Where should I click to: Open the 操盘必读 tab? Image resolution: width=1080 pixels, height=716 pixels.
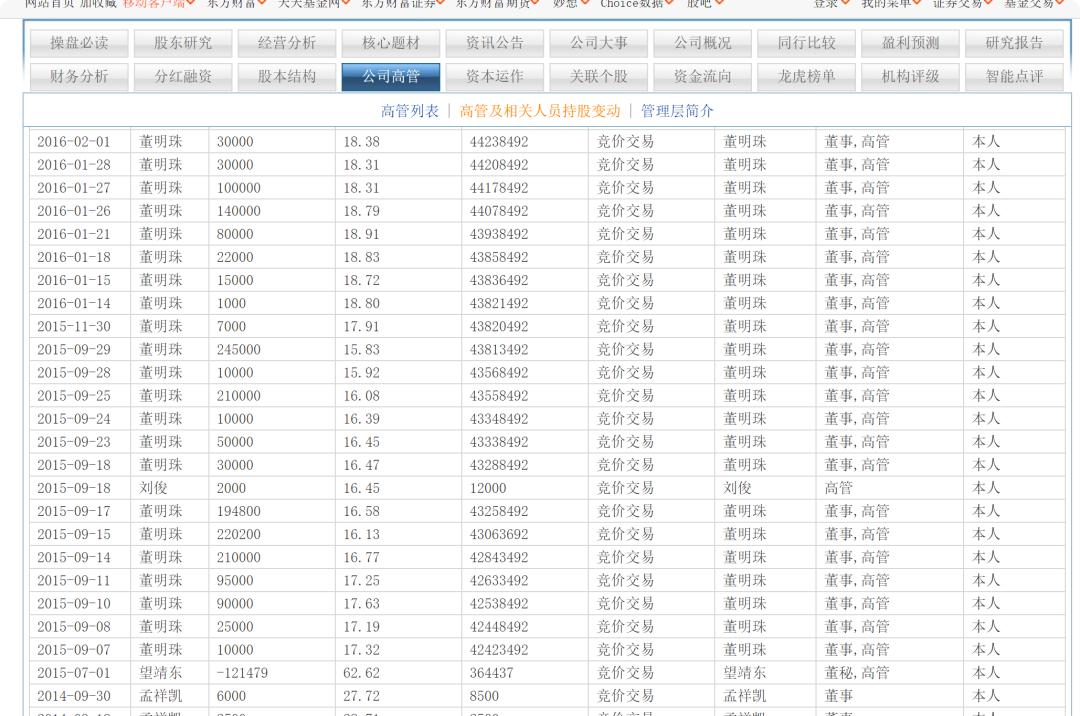click(79, 43)
